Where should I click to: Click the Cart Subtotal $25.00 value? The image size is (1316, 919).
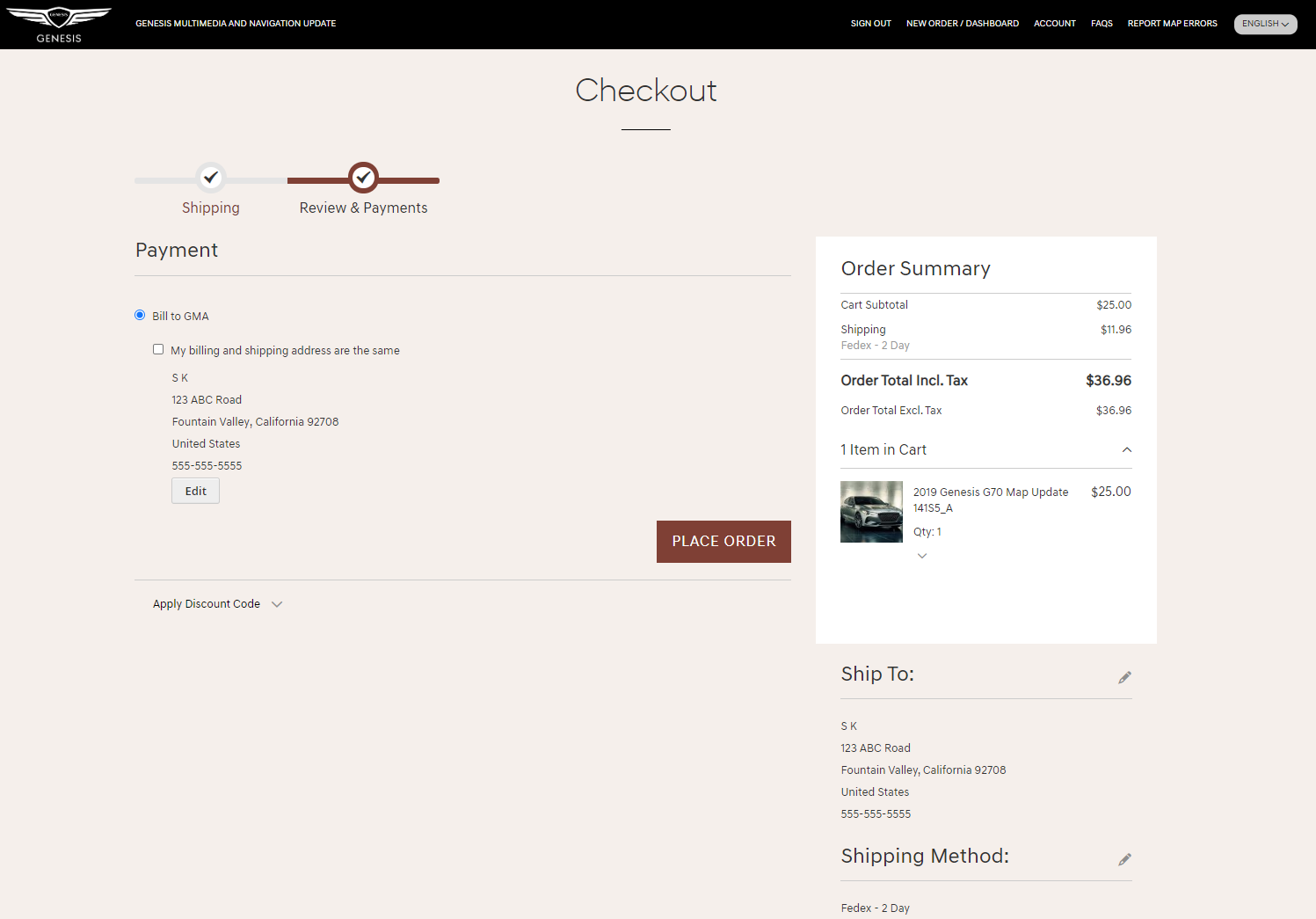click(x=1114, y=305)
